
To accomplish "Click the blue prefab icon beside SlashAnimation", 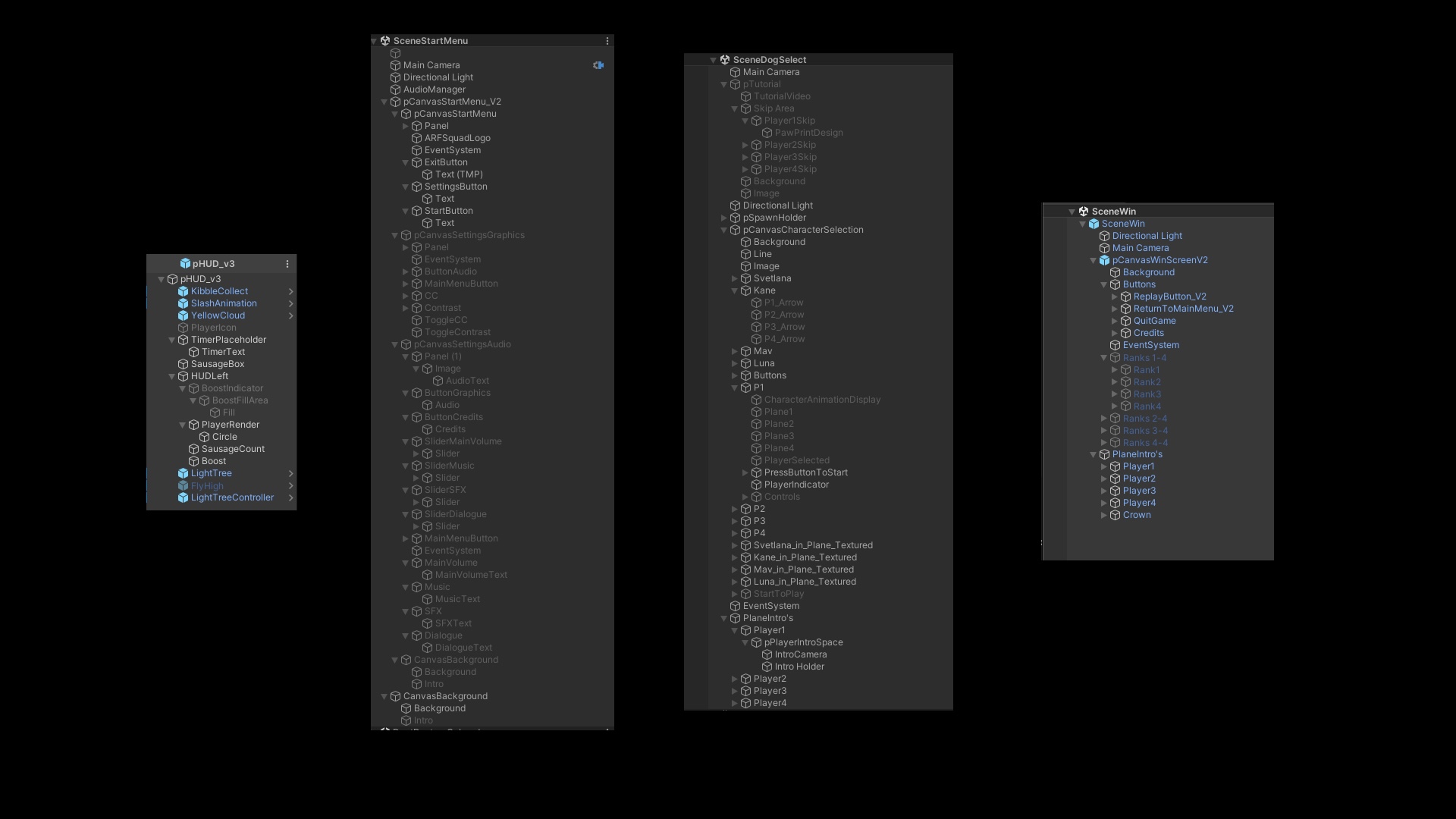I will click(183, 303).
